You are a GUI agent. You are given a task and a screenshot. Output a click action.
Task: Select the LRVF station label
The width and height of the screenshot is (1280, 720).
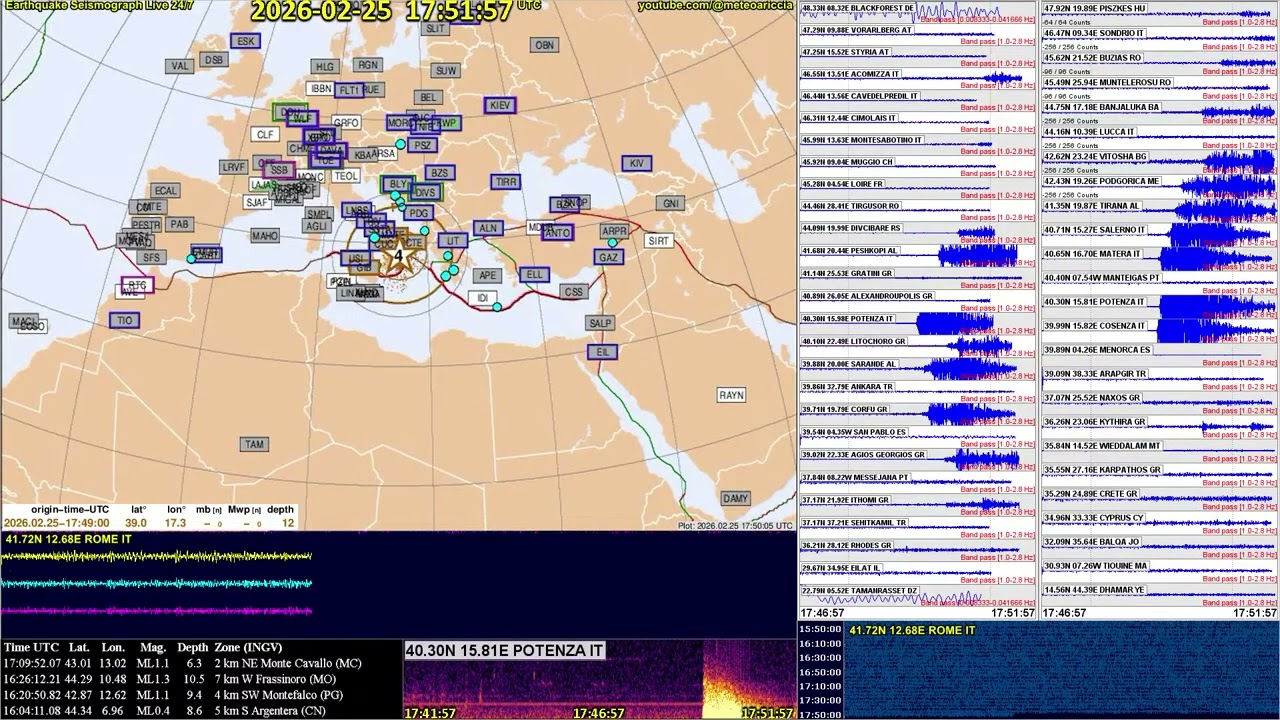(233, 168)
